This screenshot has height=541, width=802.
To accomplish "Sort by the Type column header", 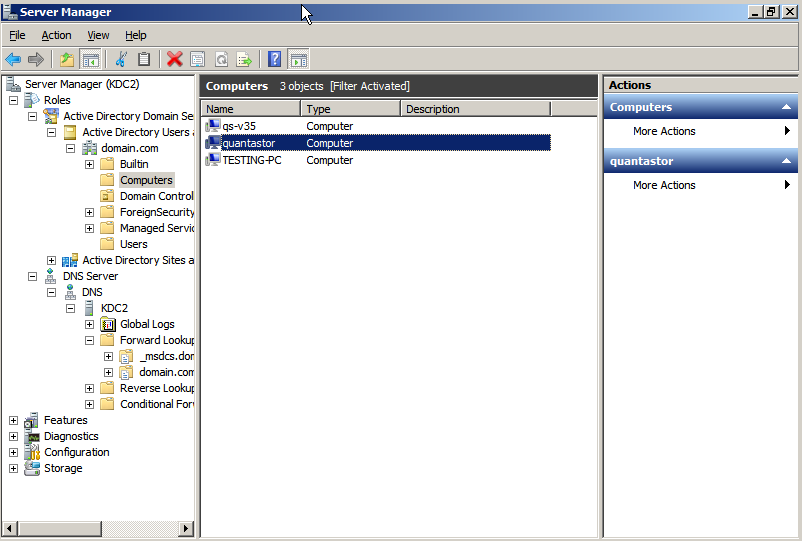I will [x=351, y=109].
